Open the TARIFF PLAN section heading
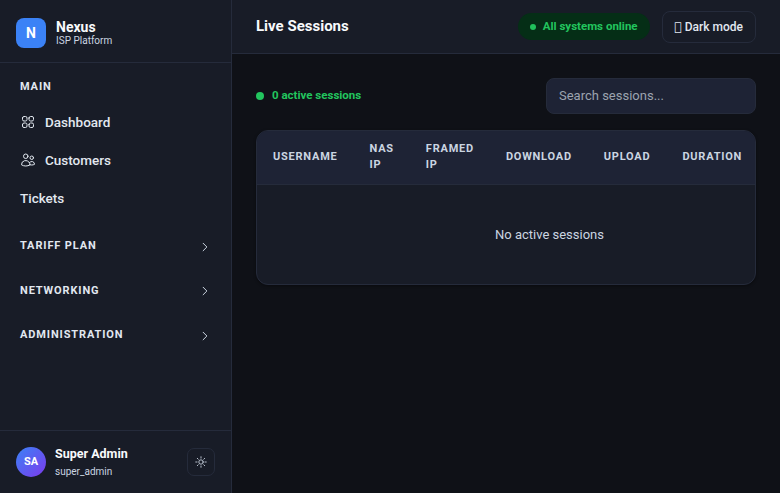 coord(58,245)
